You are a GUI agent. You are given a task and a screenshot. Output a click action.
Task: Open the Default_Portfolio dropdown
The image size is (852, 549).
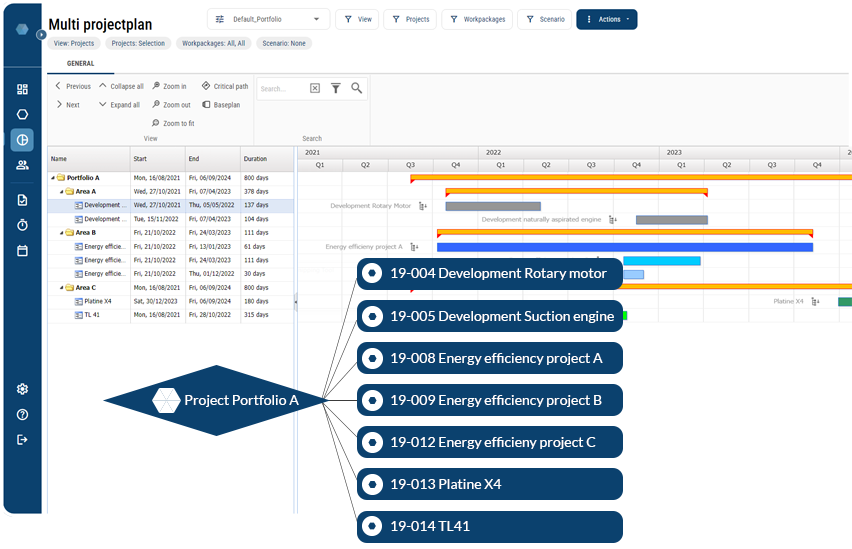click(x=268, y=19)
